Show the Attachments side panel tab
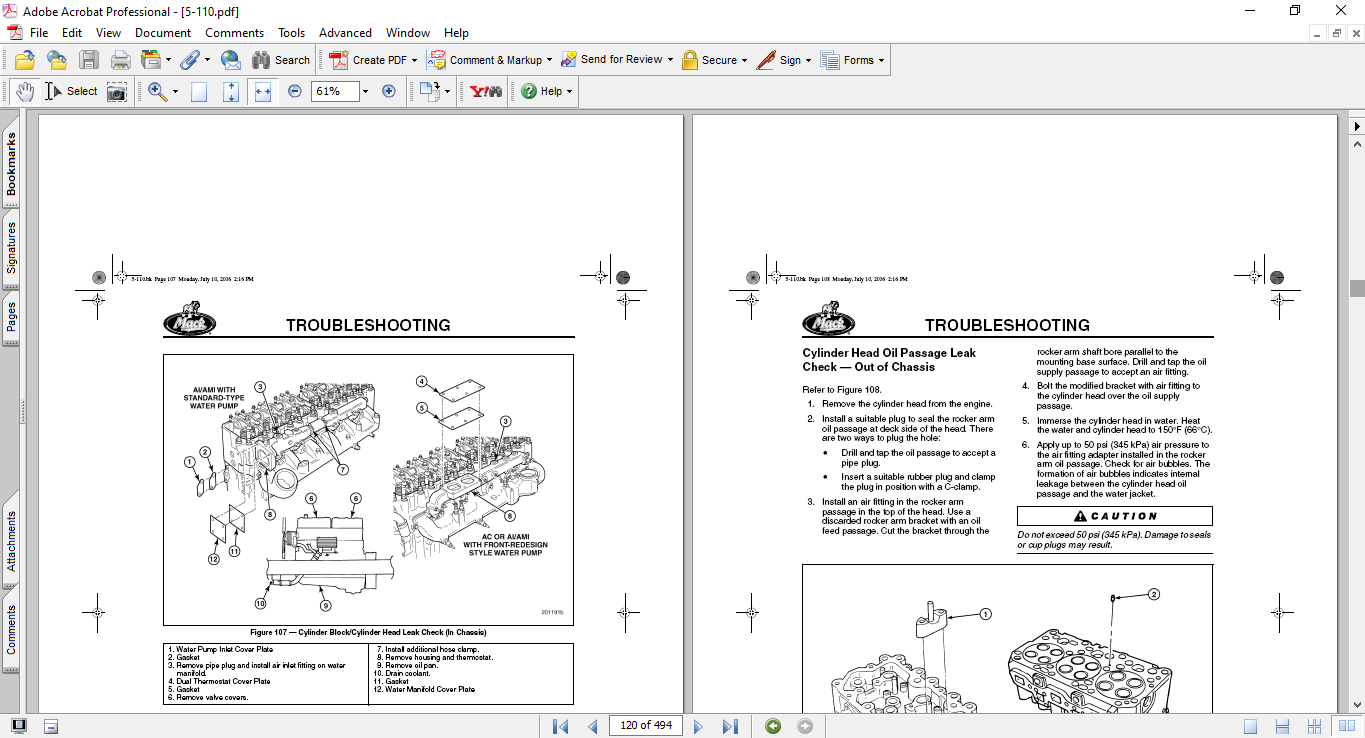Viewport: 1365px width, 738px height. [x=11, y=542]
